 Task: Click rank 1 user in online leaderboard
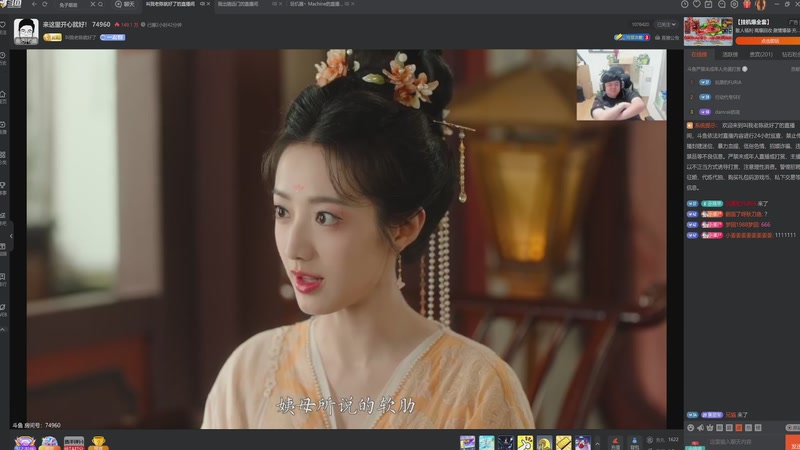(728, 82)
